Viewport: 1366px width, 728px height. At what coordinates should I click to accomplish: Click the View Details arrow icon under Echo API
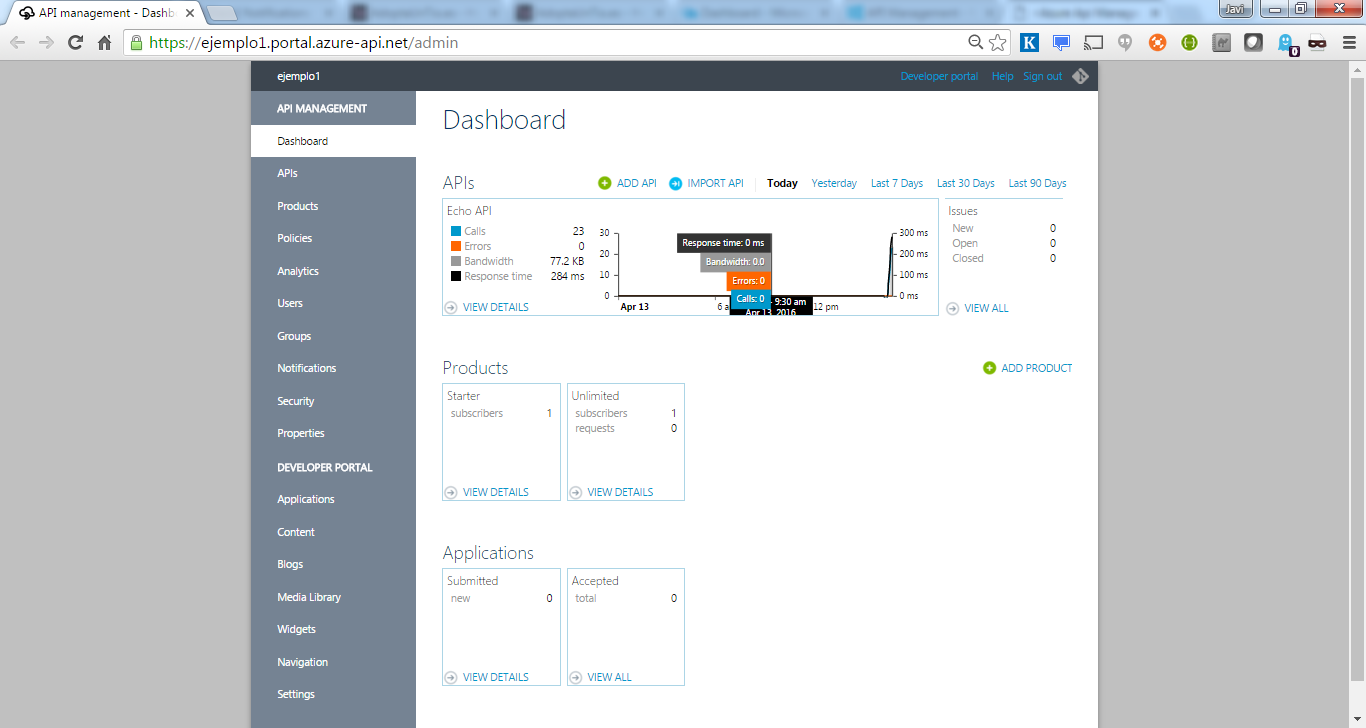coord(451,307)
